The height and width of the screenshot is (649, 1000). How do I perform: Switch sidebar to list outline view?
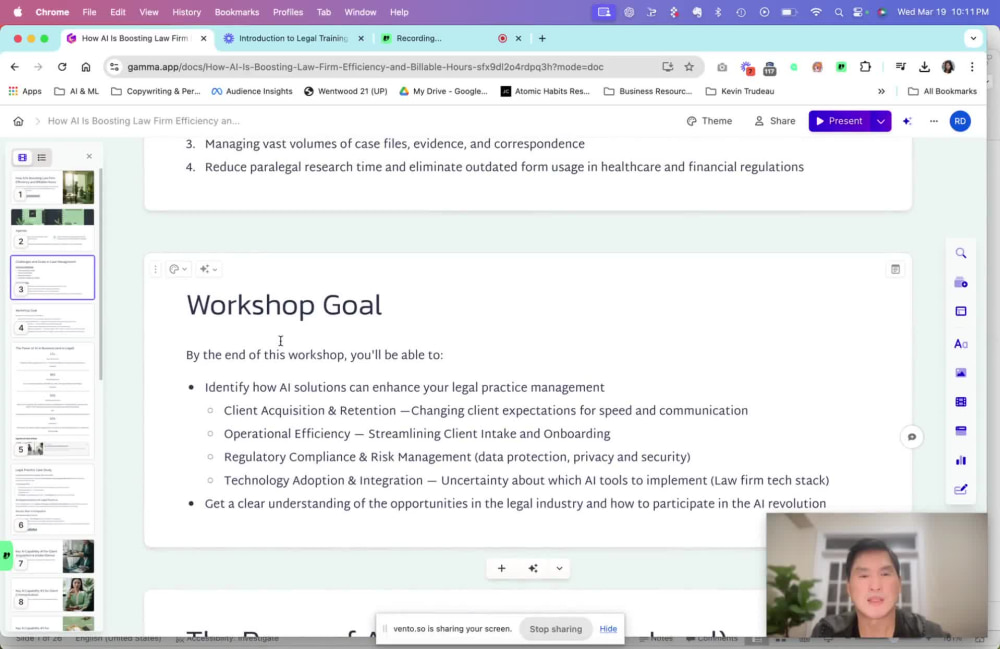coord(41,157)
